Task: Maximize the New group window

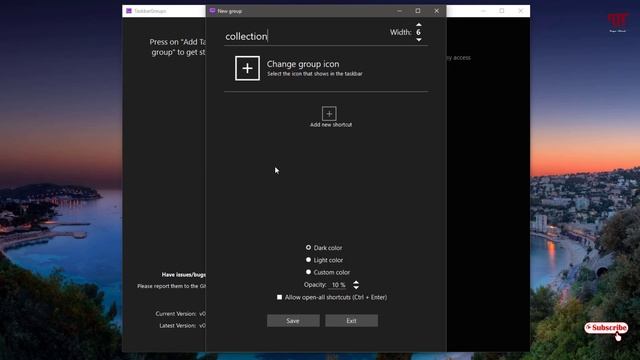Action: [418, 11]
